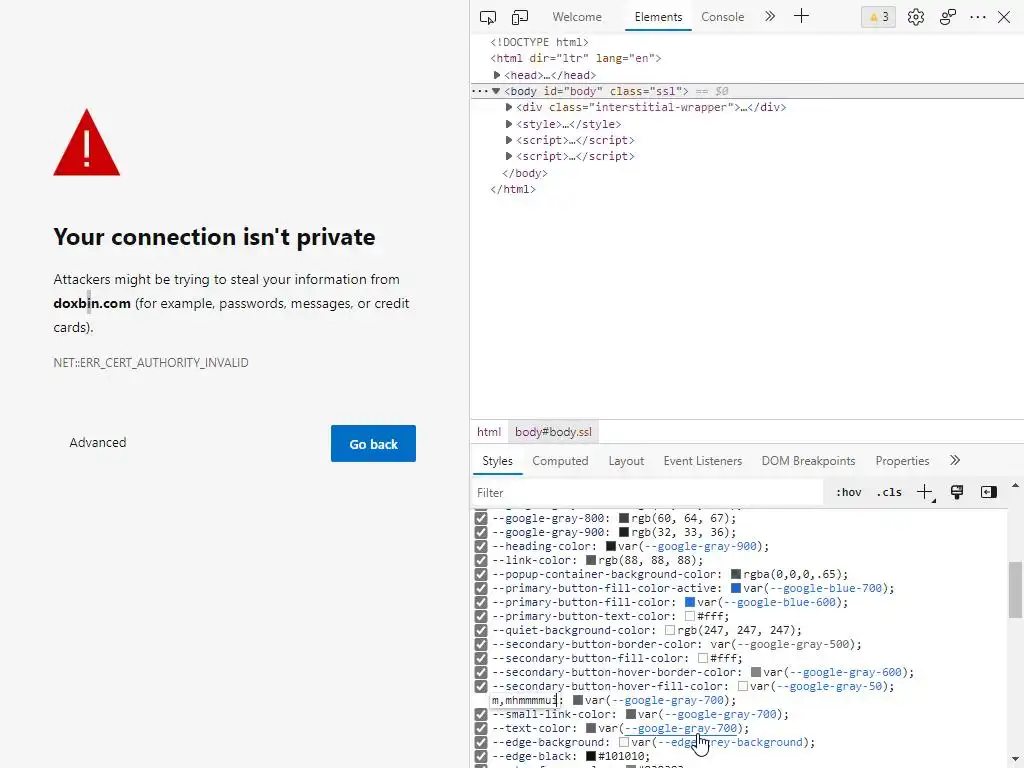Toggle the computed styles sidebar icon

point(989,492)
